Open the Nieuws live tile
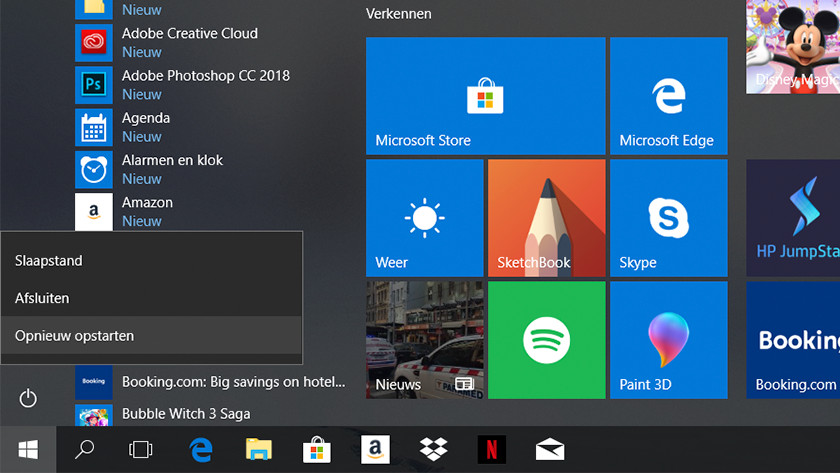Image resolution: width=840 pixels, height=473 pixels. point(424,340)
